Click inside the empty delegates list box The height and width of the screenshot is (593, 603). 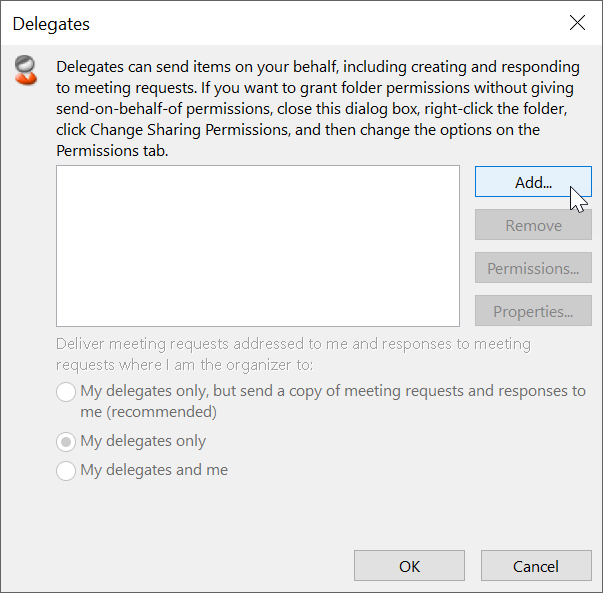pos(258,246)
